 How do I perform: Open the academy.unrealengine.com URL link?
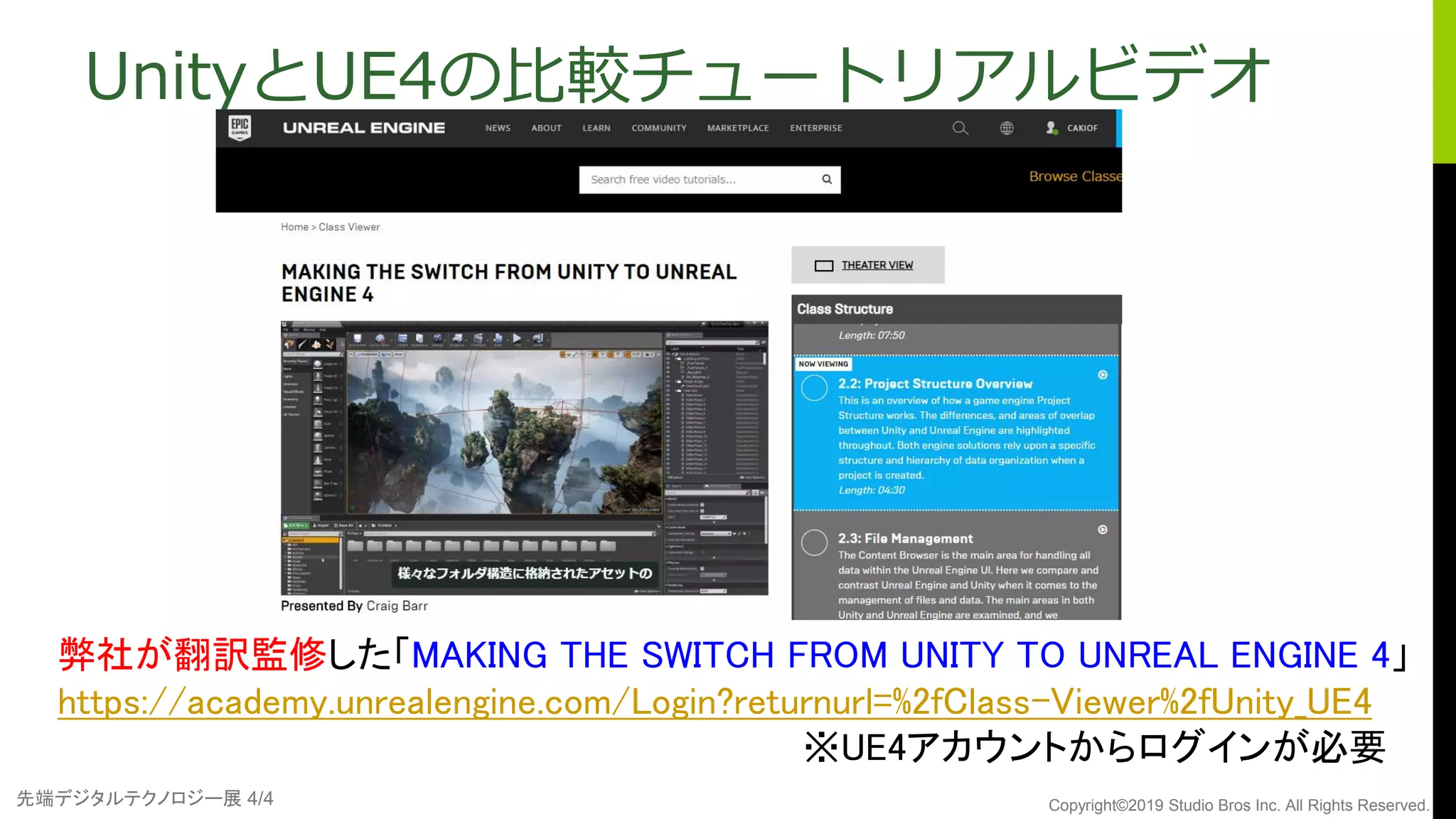(714, 703)
